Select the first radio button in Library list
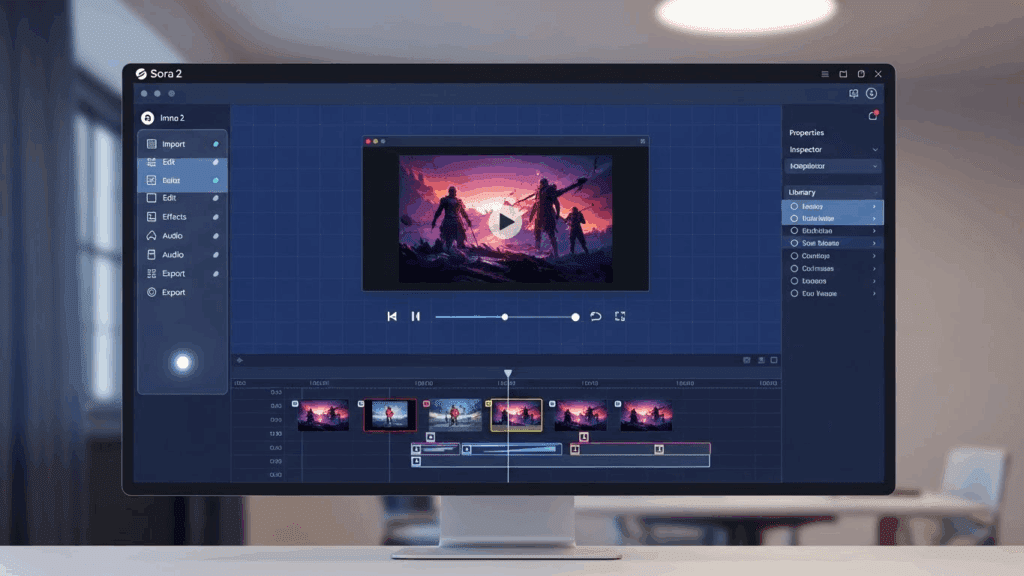 (794, 206)
